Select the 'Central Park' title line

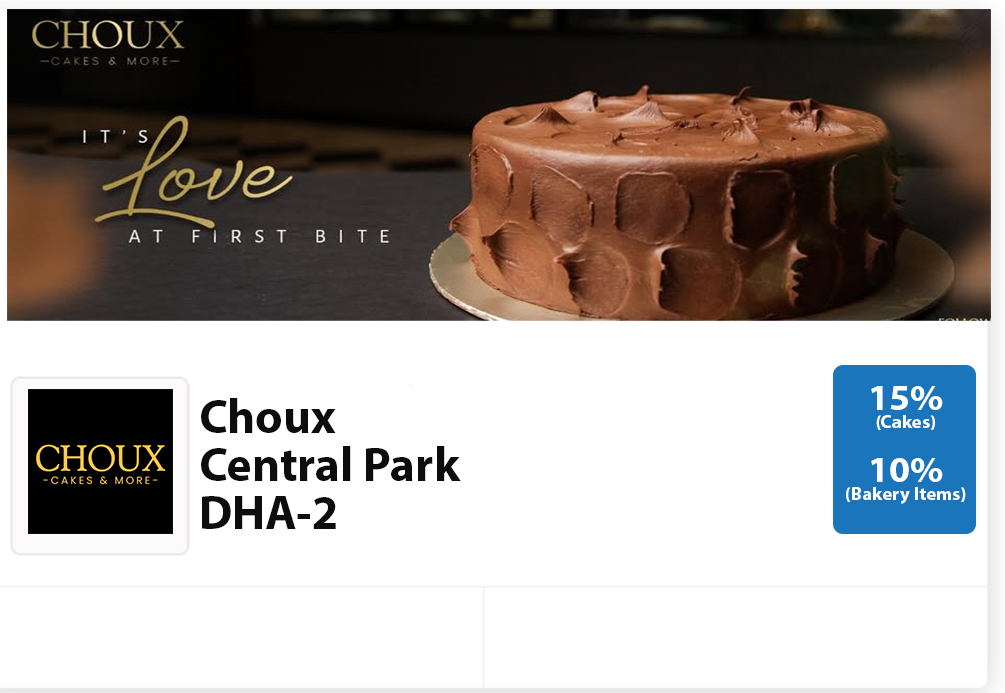point(330,465)
